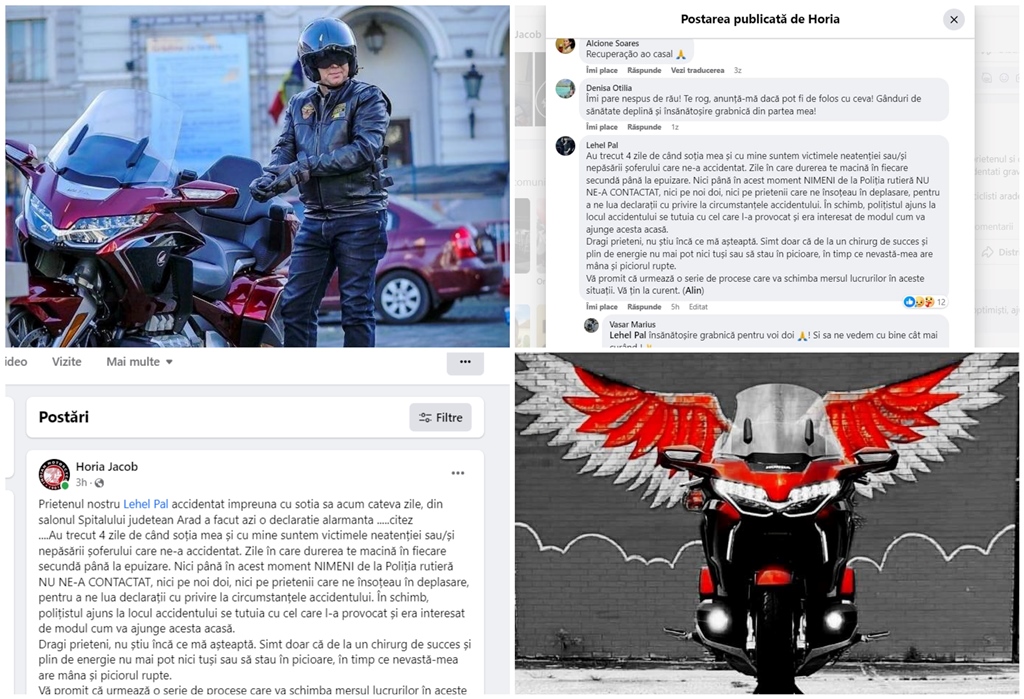1024x699 pixels.
Task: Click Vezi traducerea under Alcione Soares comment
Action: click(697, 71)
